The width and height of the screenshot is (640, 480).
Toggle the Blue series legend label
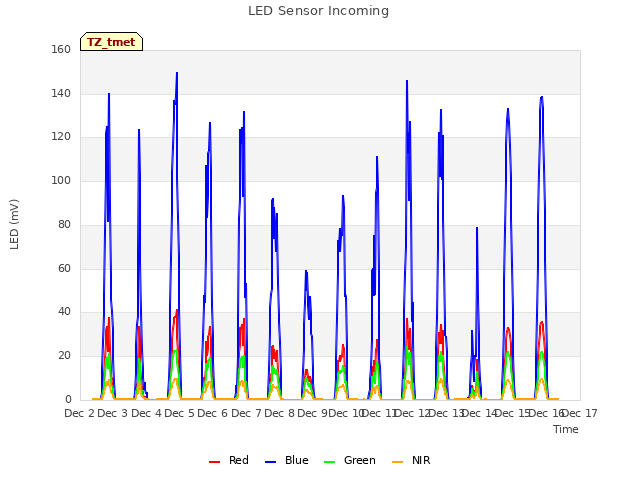point(297,460)
